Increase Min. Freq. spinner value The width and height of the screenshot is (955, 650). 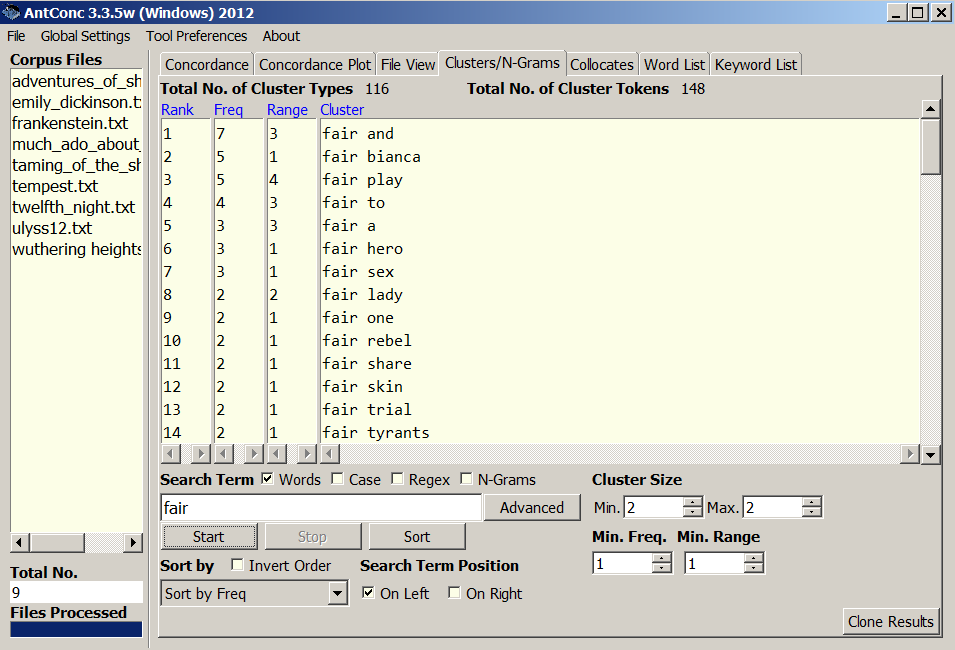point(661,558)
